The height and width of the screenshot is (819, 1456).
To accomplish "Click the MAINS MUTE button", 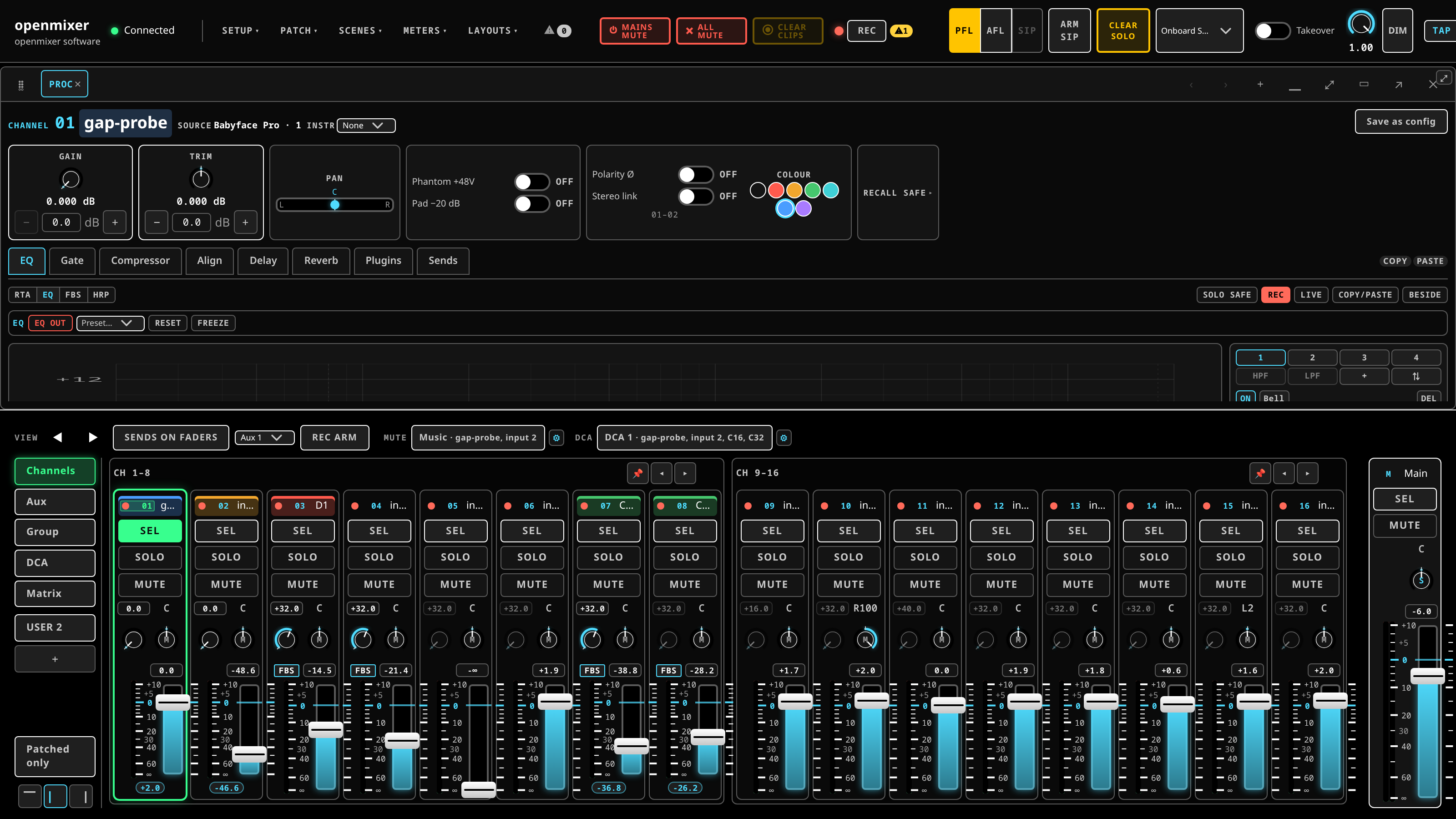I will pyautogui.click(x=635, y=30).
